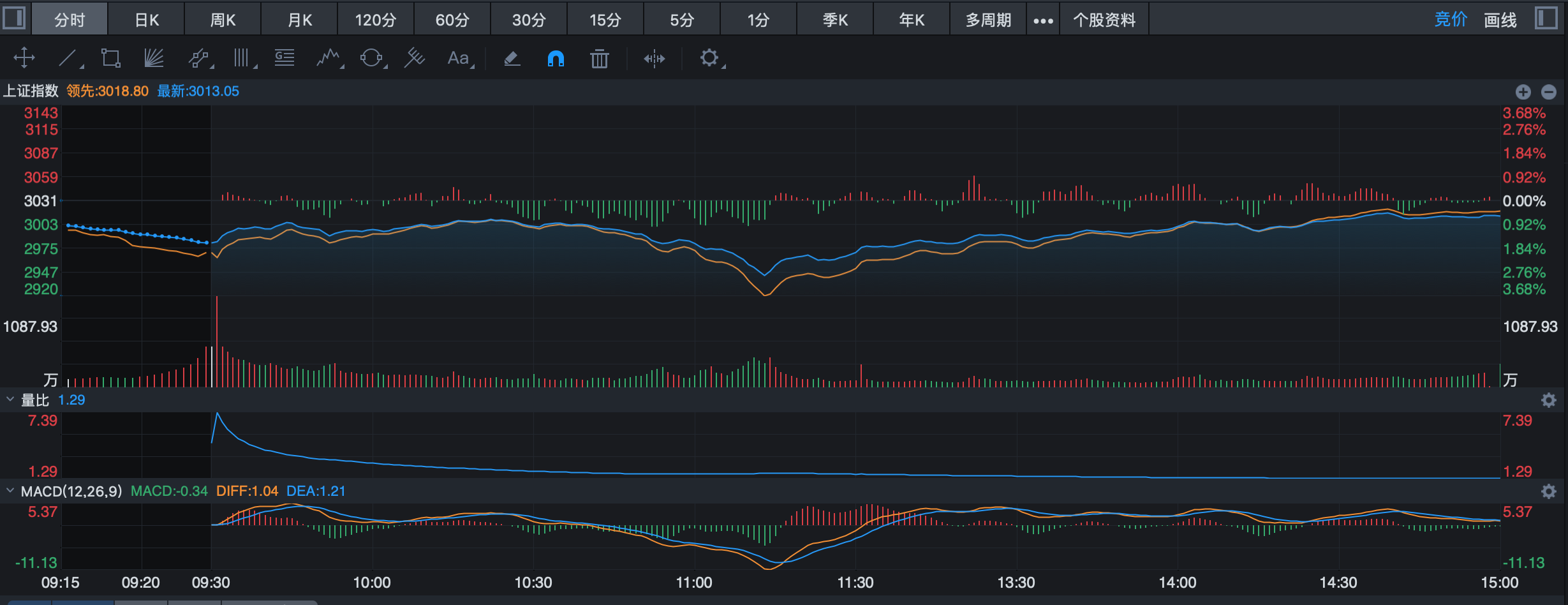Open settings gear for MACD indicator
This screenshot has width=1568, height=605.
click(1549, 491)
